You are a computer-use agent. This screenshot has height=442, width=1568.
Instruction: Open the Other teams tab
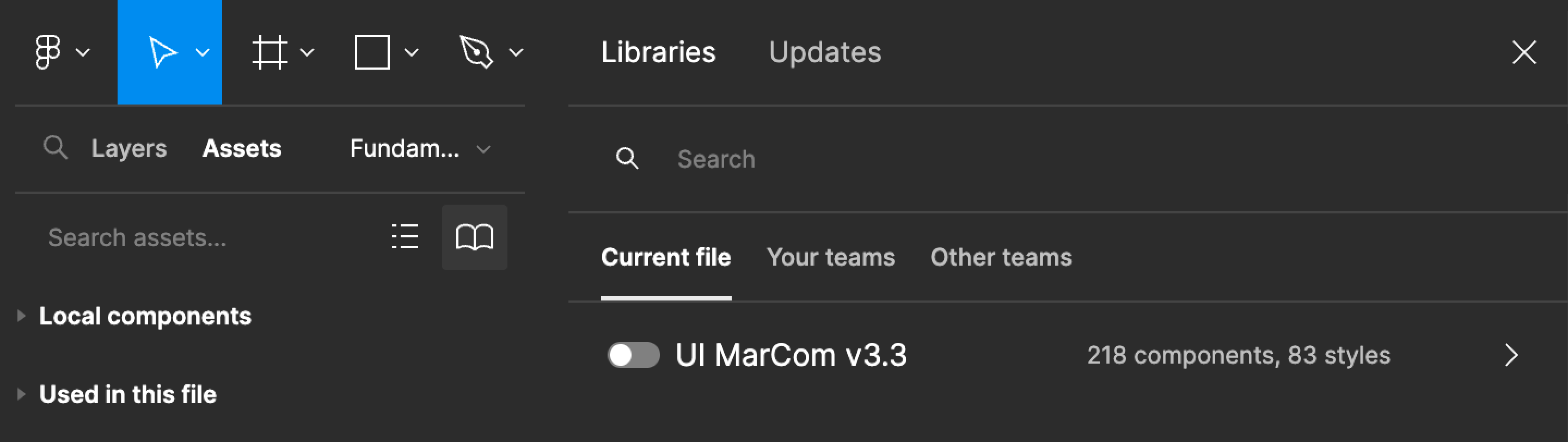[x=1001, y=257]
